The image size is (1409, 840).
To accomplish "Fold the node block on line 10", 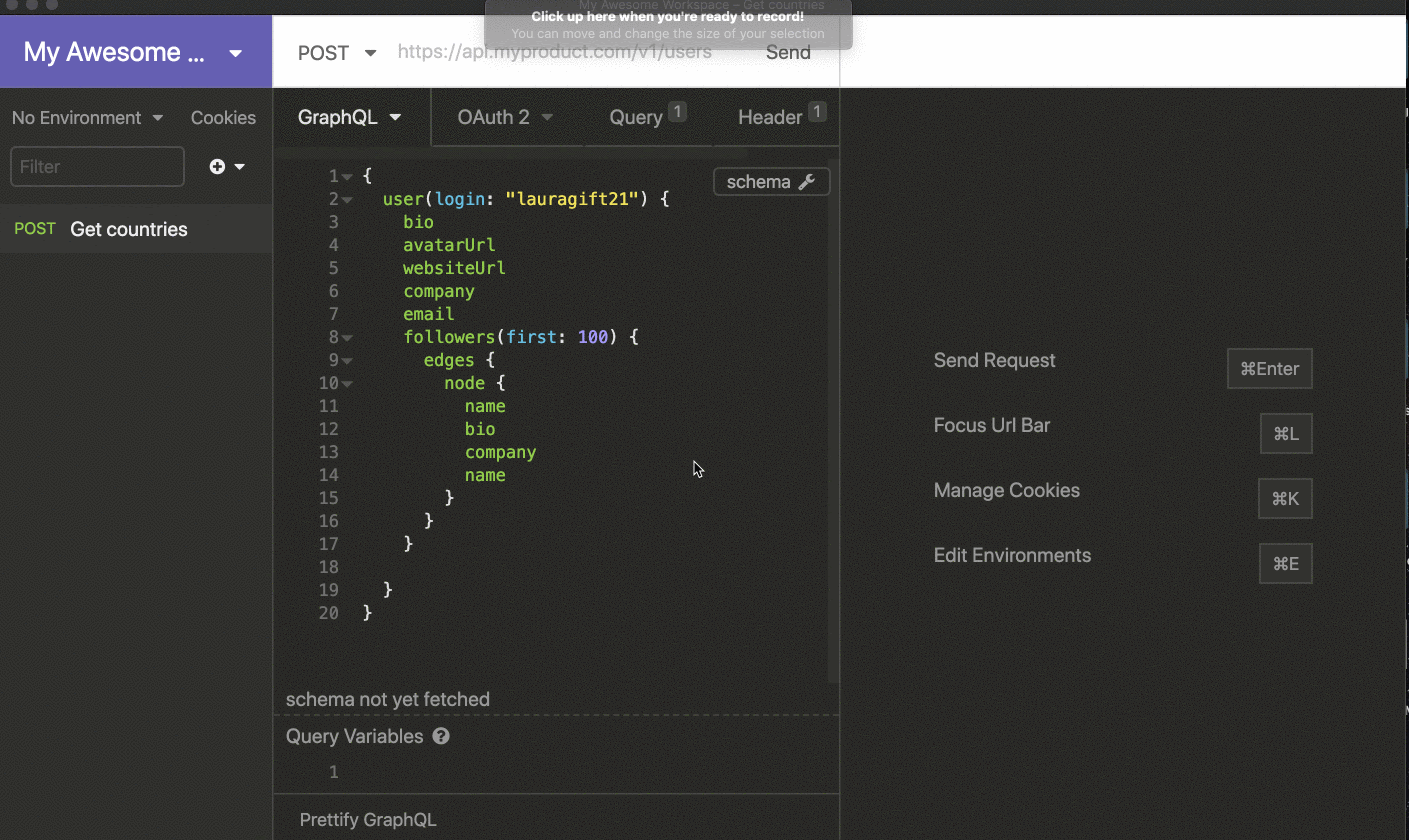I will pyautogui.click(x=347, y=384).
